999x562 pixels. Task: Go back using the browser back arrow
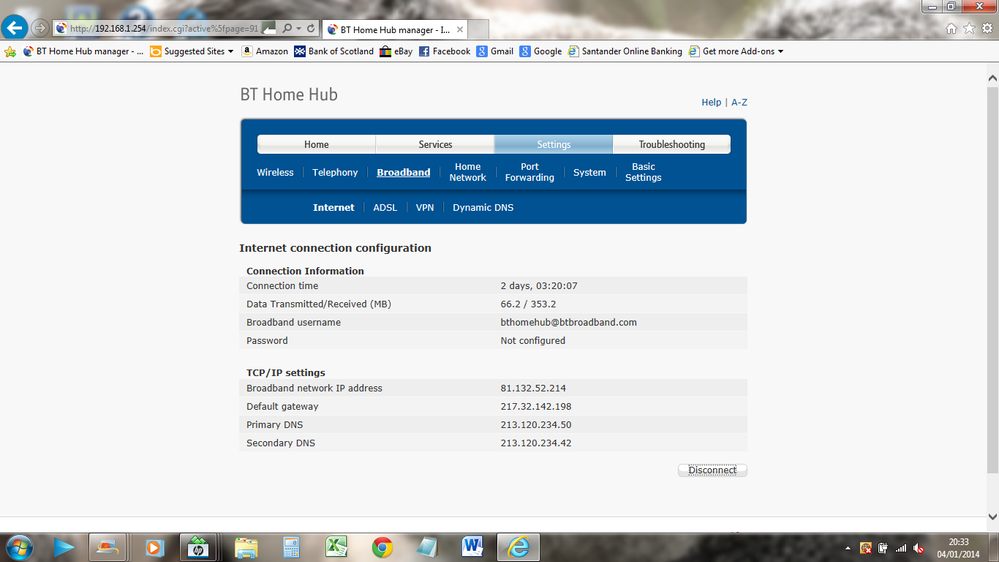pos(15,28)
